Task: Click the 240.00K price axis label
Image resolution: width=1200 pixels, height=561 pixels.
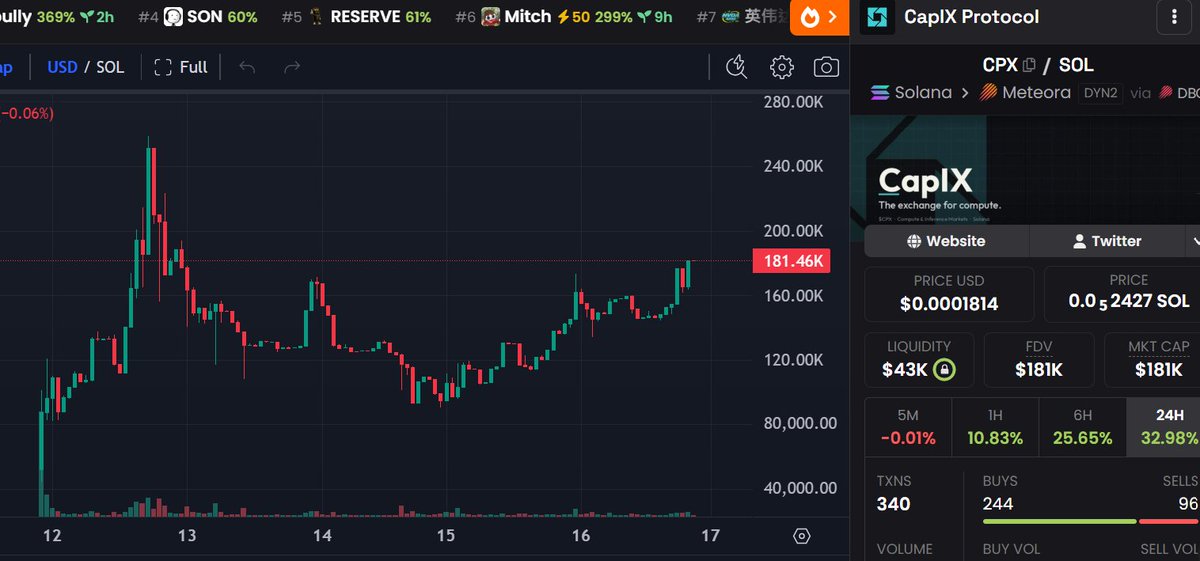Action: (794, 167)
